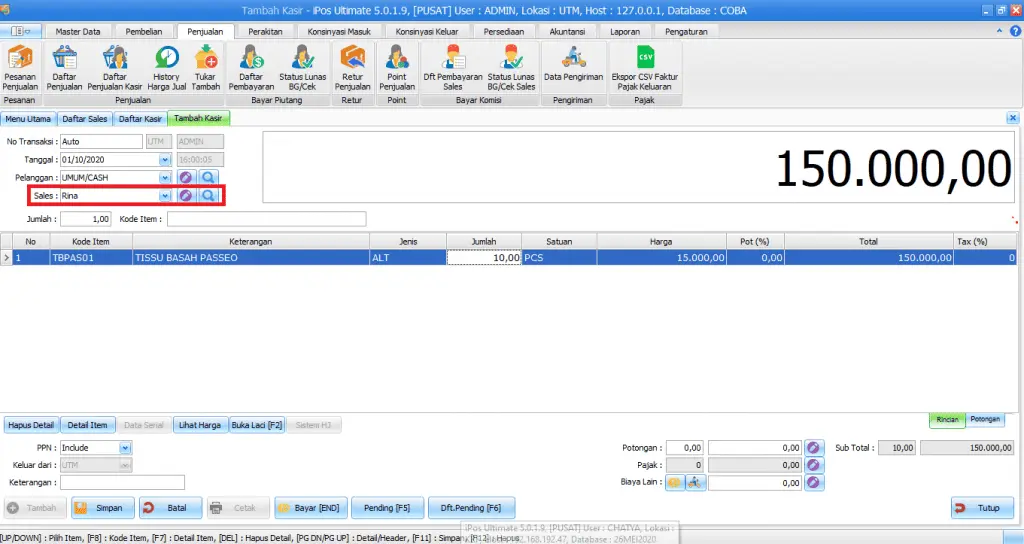This screenshot has width=1024, height=544.
Task: Click the Lihat Harga button
Action: (x=200, y=425)
